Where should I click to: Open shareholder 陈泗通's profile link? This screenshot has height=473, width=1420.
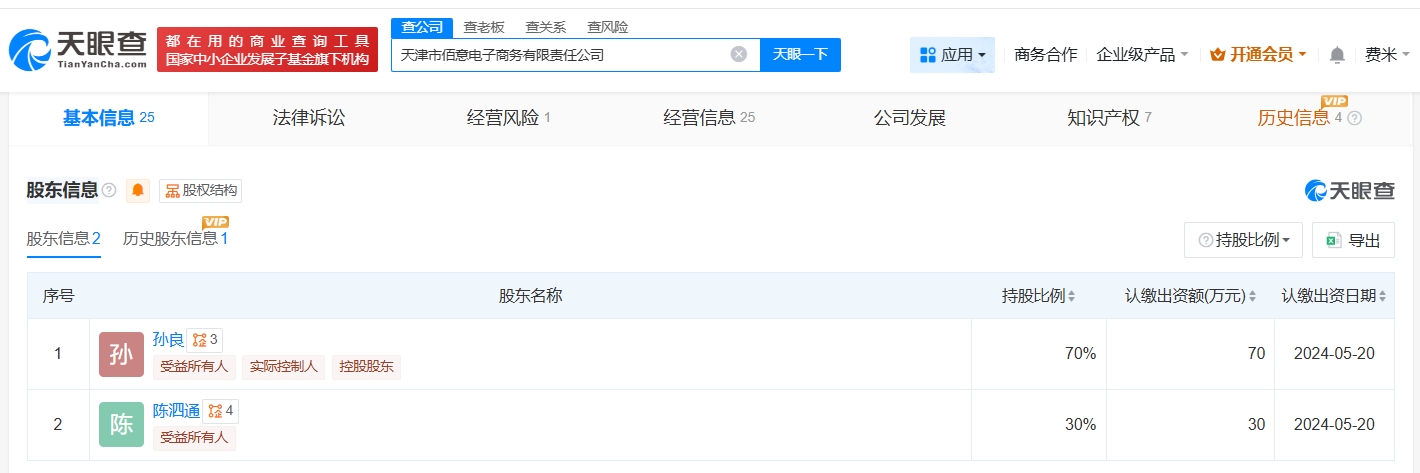pos(176,410)
